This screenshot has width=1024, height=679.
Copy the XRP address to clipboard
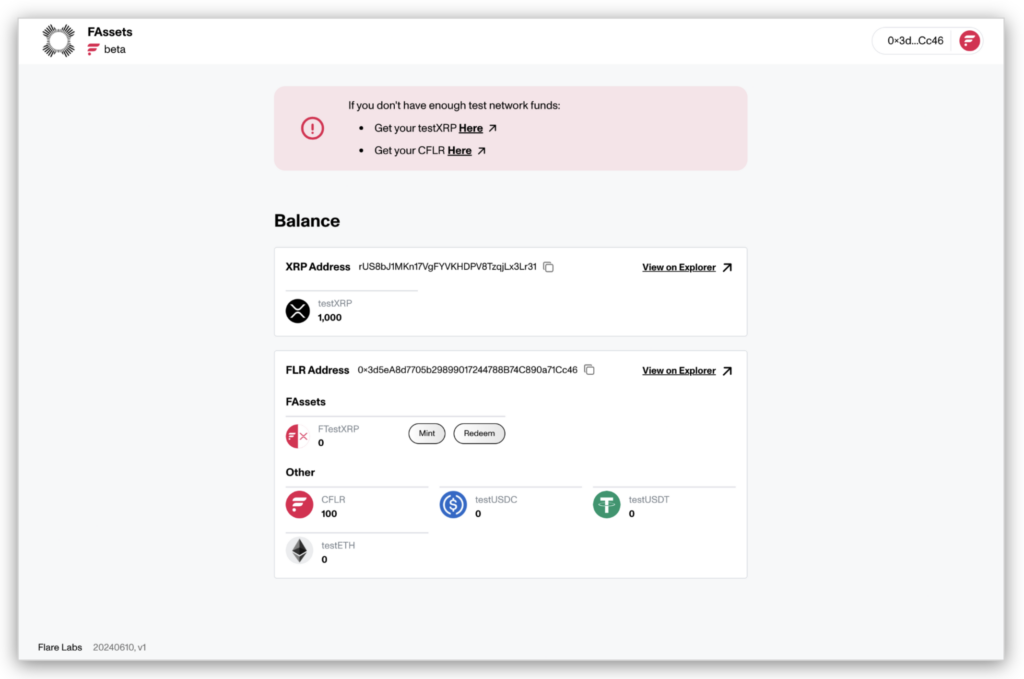point(548,267)
